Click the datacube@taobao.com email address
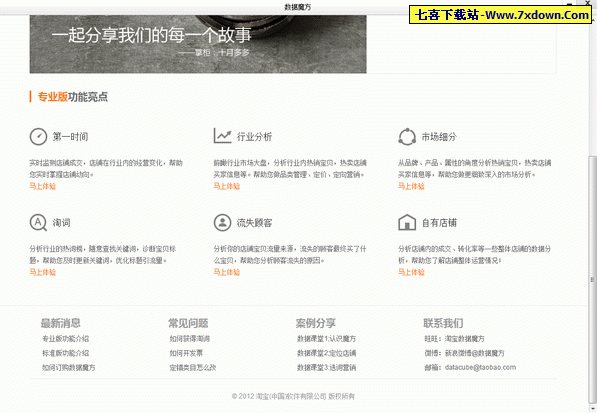 [480, 367]
